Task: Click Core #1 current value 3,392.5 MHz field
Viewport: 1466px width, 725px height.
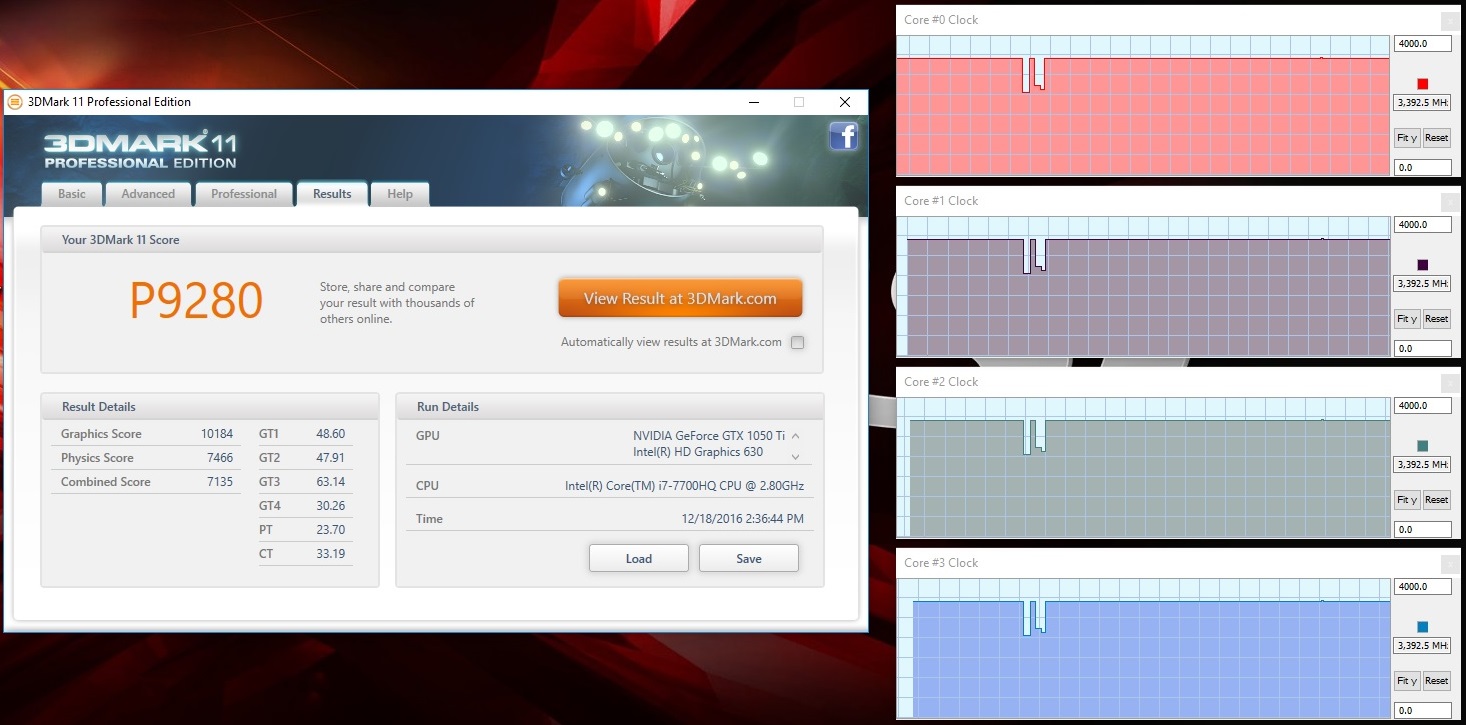Action: coord(1422,284)
